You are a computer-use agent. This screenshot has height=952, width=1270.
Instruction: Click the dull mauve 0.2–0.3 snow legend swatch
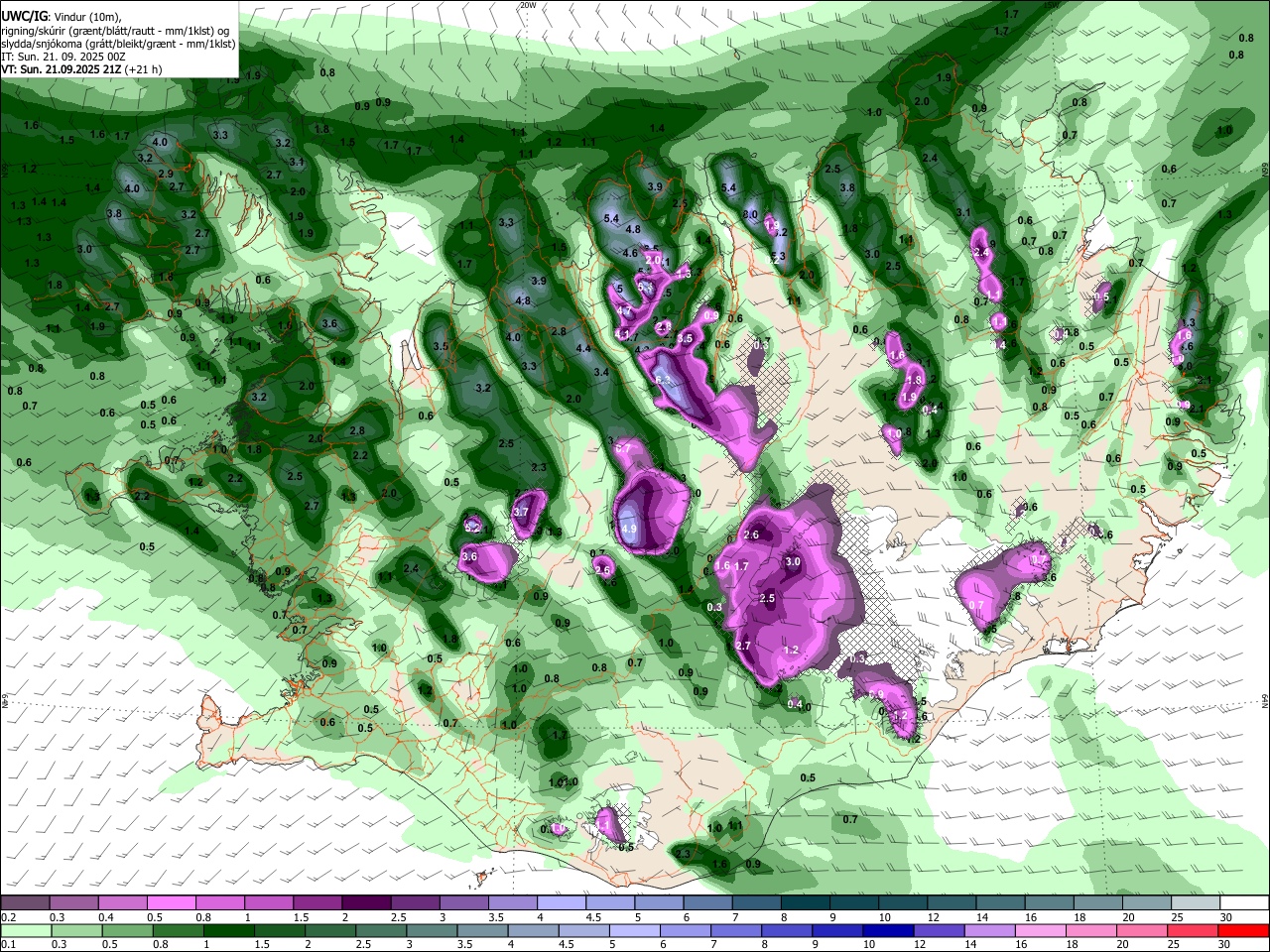[25, 902]
